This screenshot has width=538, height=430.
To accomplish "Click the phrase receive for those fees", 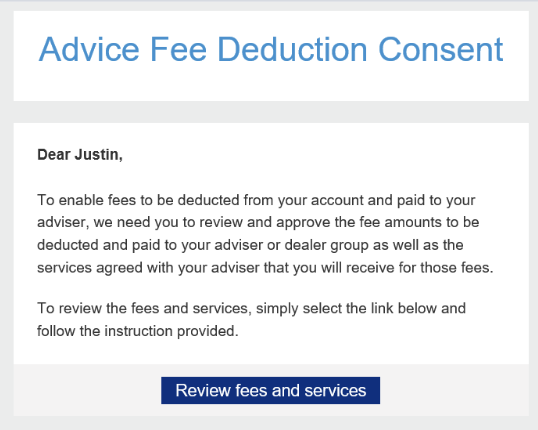I will click(x=419, y=268).
